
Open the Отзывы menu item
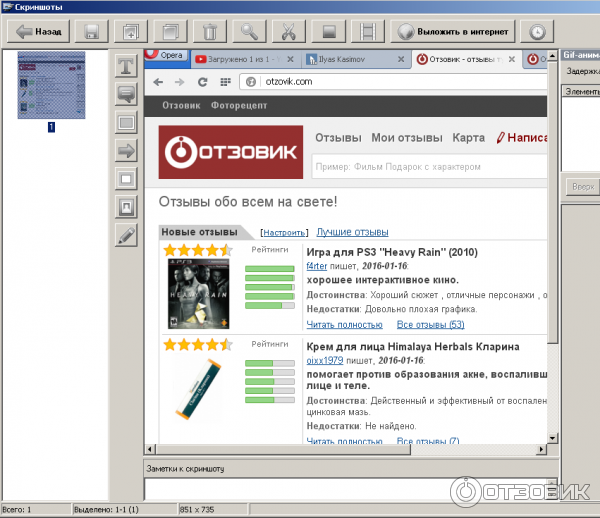338,138
